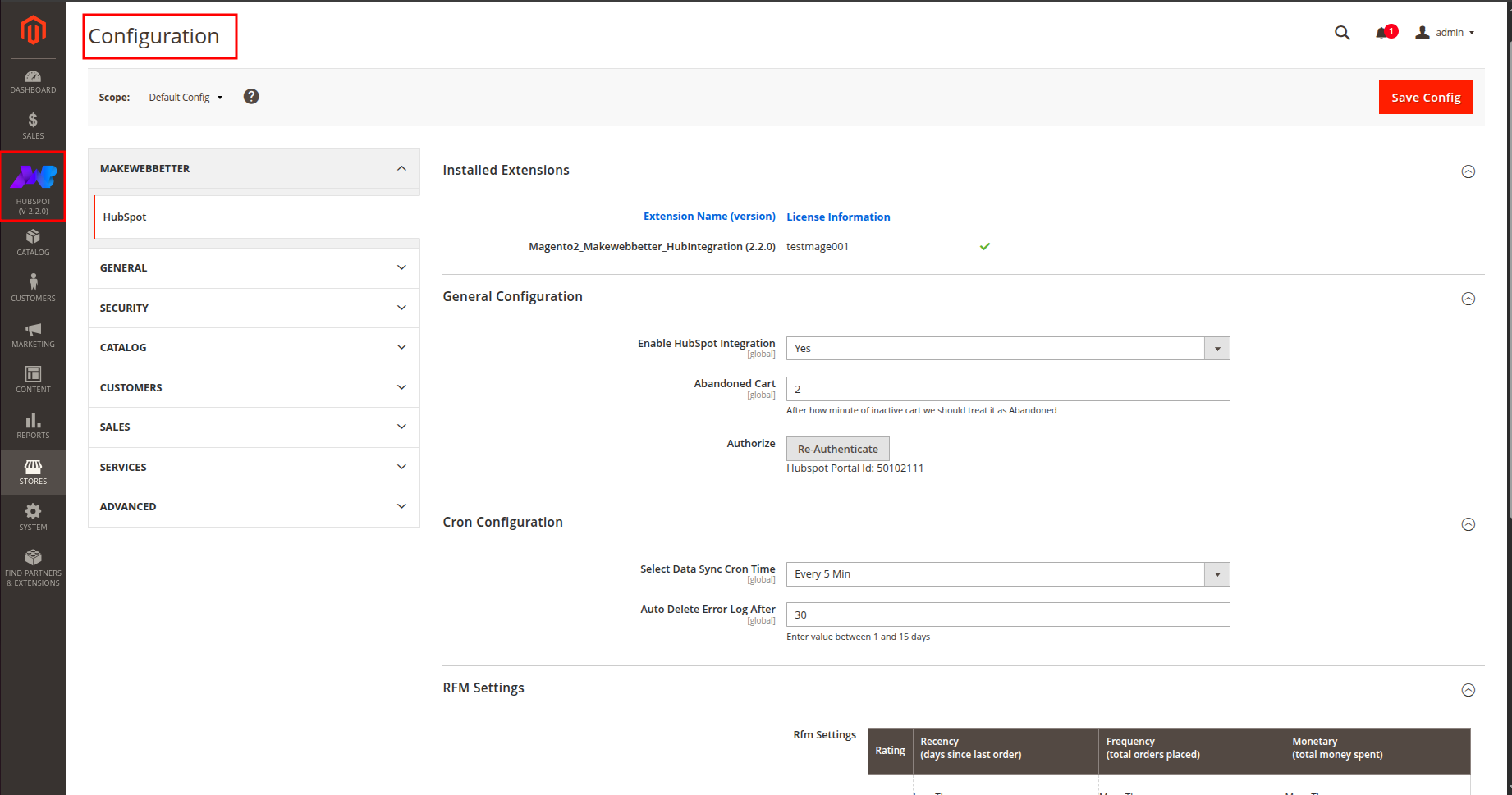Open the Dashboard sidebar icon

33,81
